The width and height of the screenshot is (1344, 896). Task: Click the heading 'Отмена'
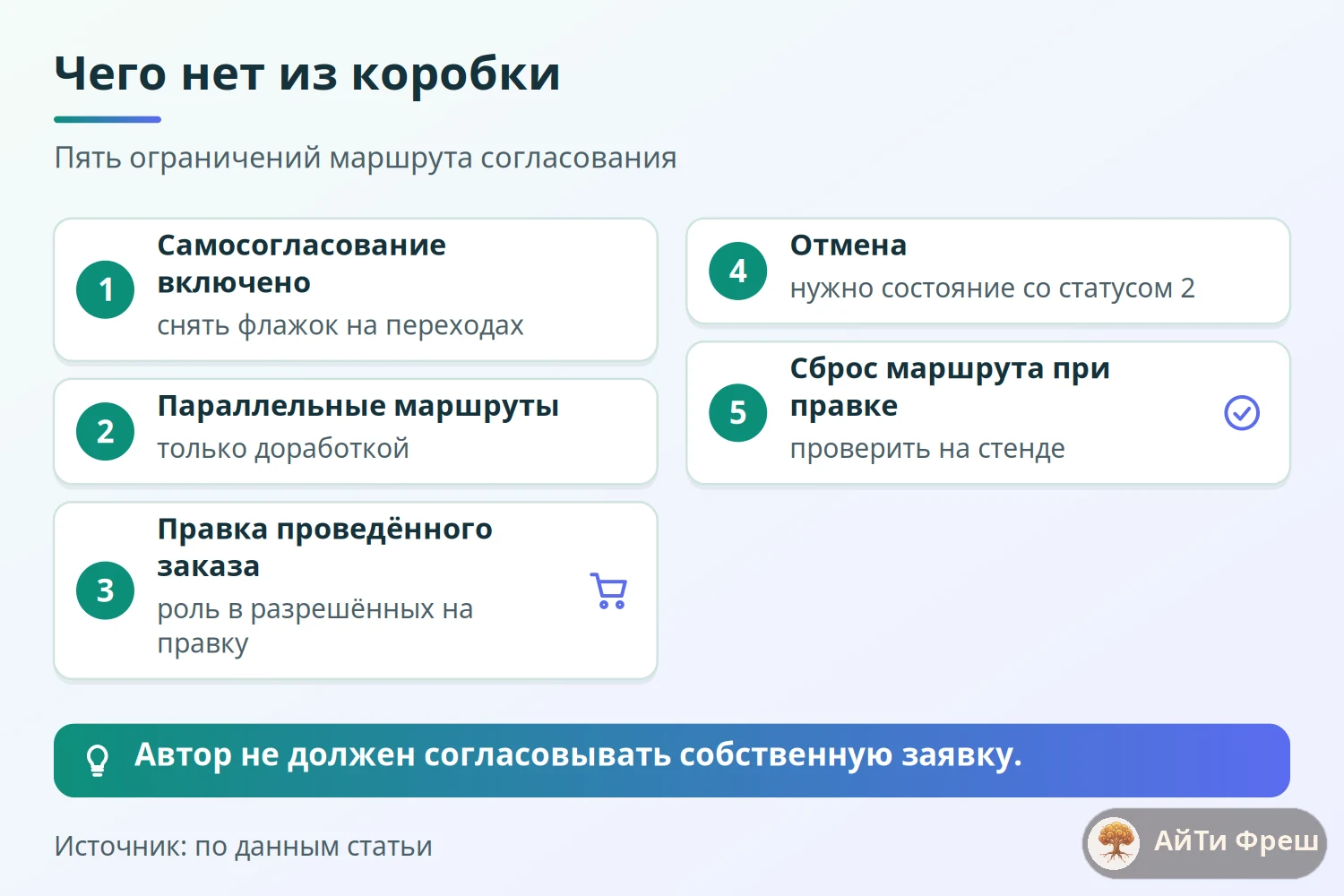pyautogui.click(x=849, y=246)
